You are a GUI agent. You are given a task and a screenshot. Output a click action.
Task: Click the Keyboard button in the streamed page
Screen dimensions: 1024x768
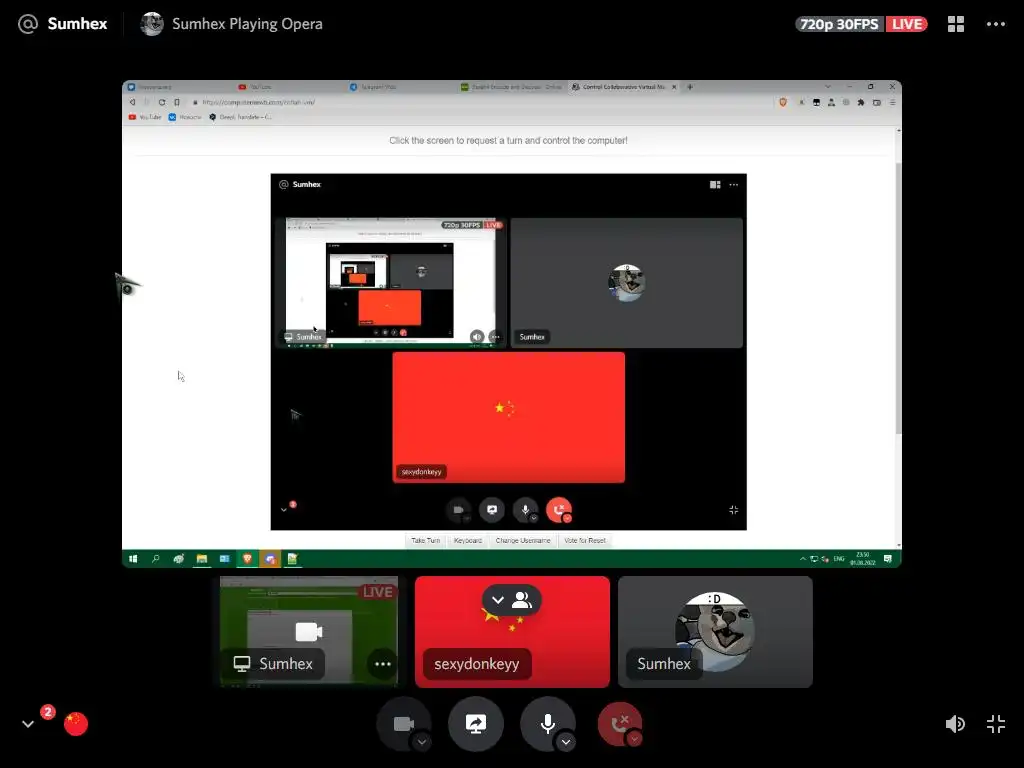tap(468, 541)
